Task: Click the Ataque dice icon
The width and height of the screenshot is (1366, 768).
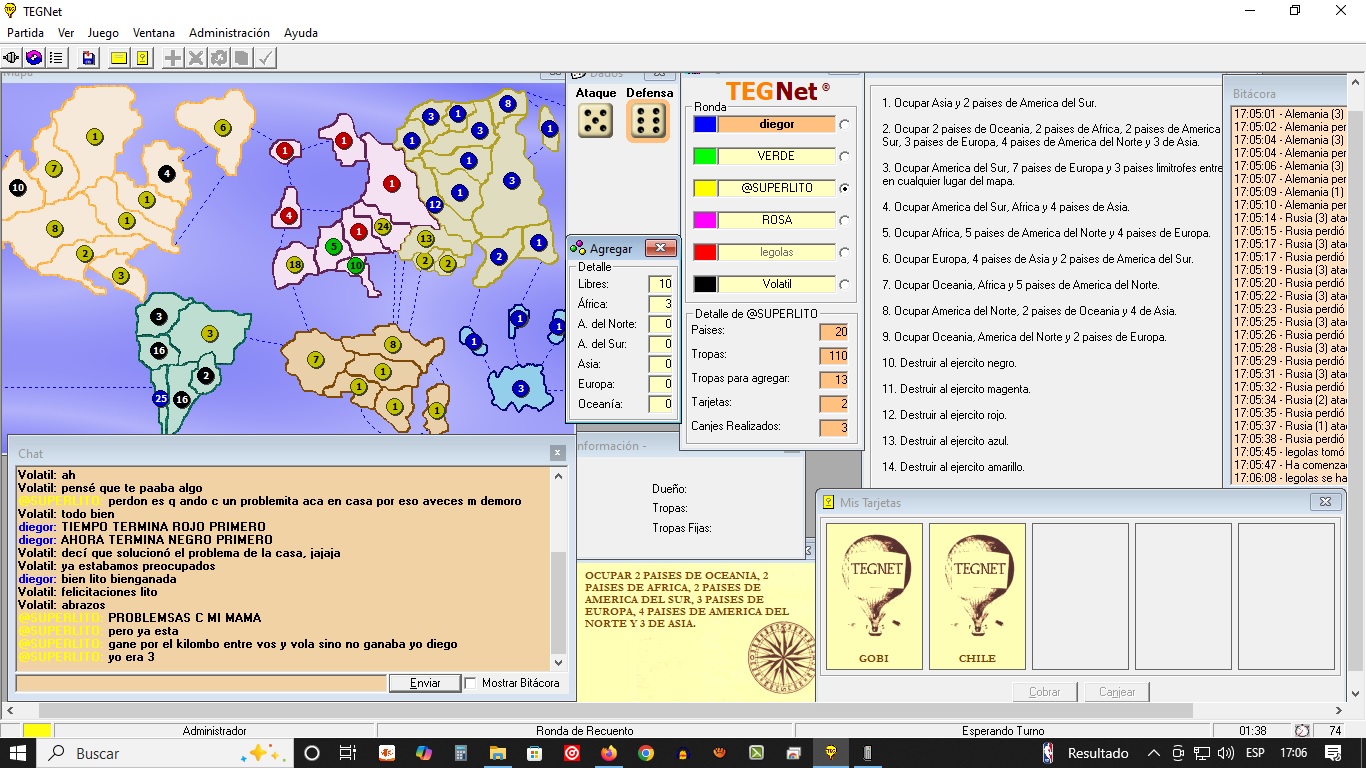Action: [596, 121]
